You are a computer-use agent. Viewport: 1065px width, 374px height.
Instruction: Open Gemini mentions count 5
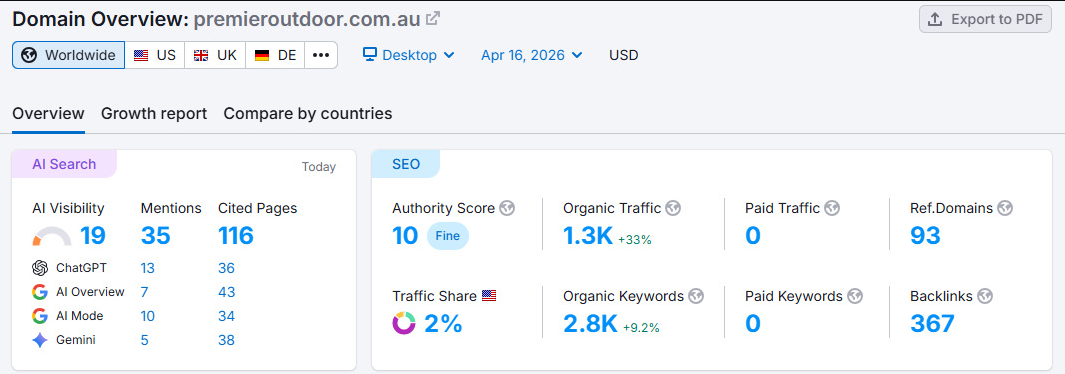click(145, 340)
